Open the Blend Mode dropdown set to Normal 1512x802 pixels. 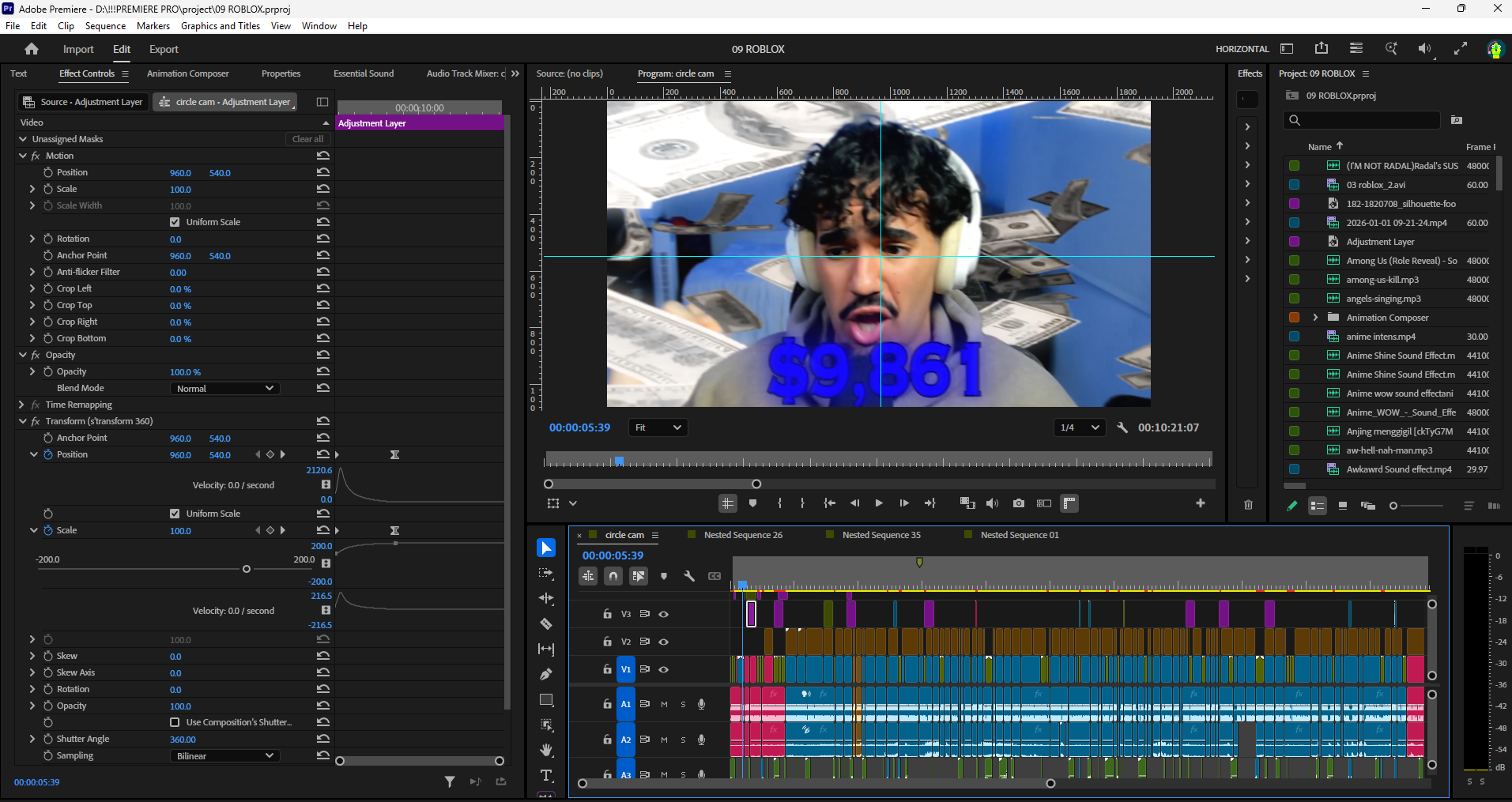pos(225,388)
